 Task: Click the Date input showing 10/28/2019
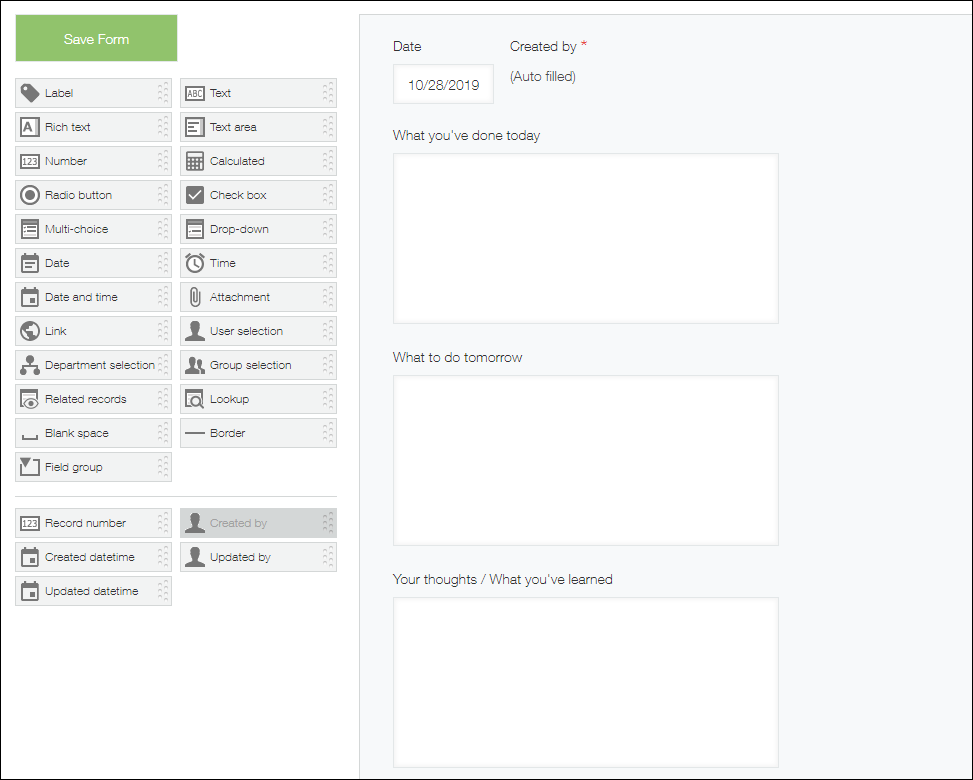click(443, 84)
